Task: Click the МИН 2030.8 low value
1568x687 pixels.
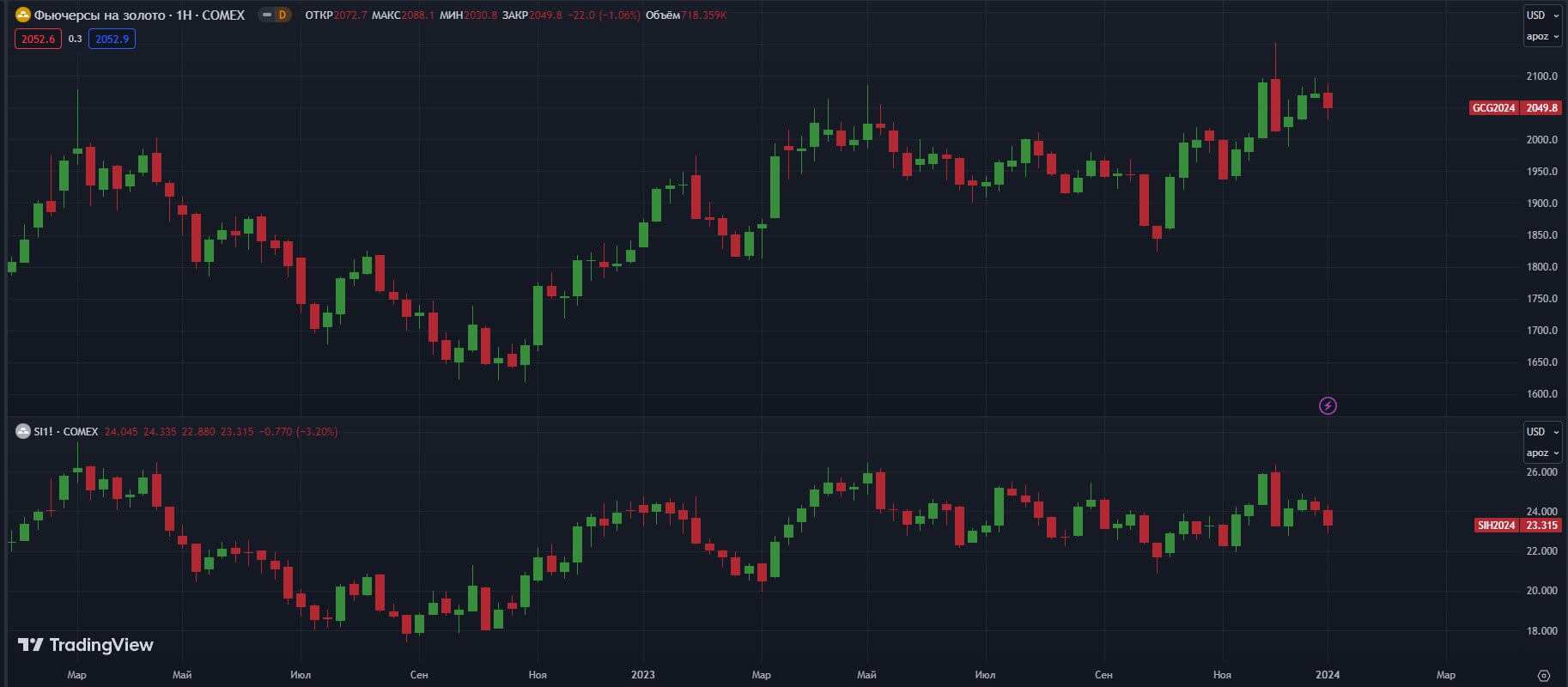Action: click(x=468, y=15)
